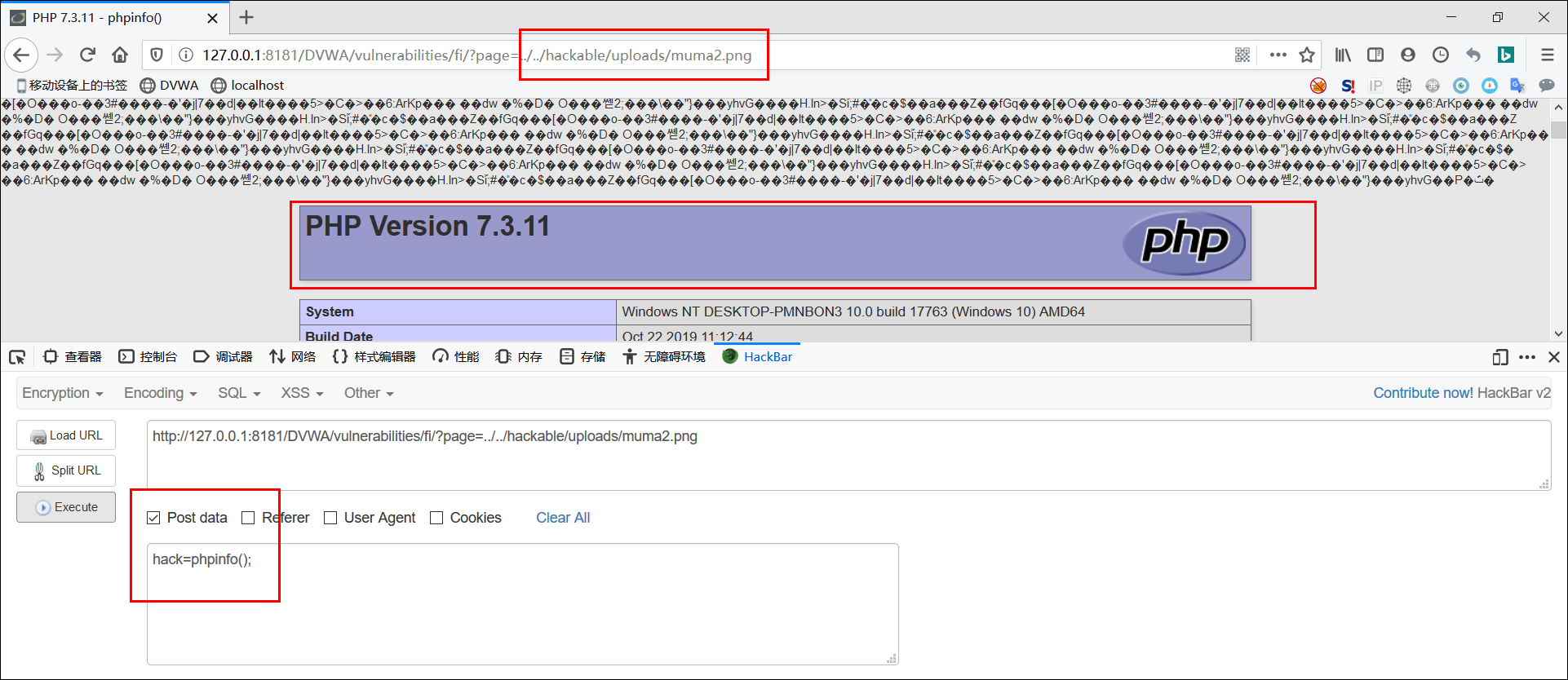Enable the Cookies checkbox
Image resolution: width=1568 pixels, height=680 pixels.
click(x=436, y=518)
